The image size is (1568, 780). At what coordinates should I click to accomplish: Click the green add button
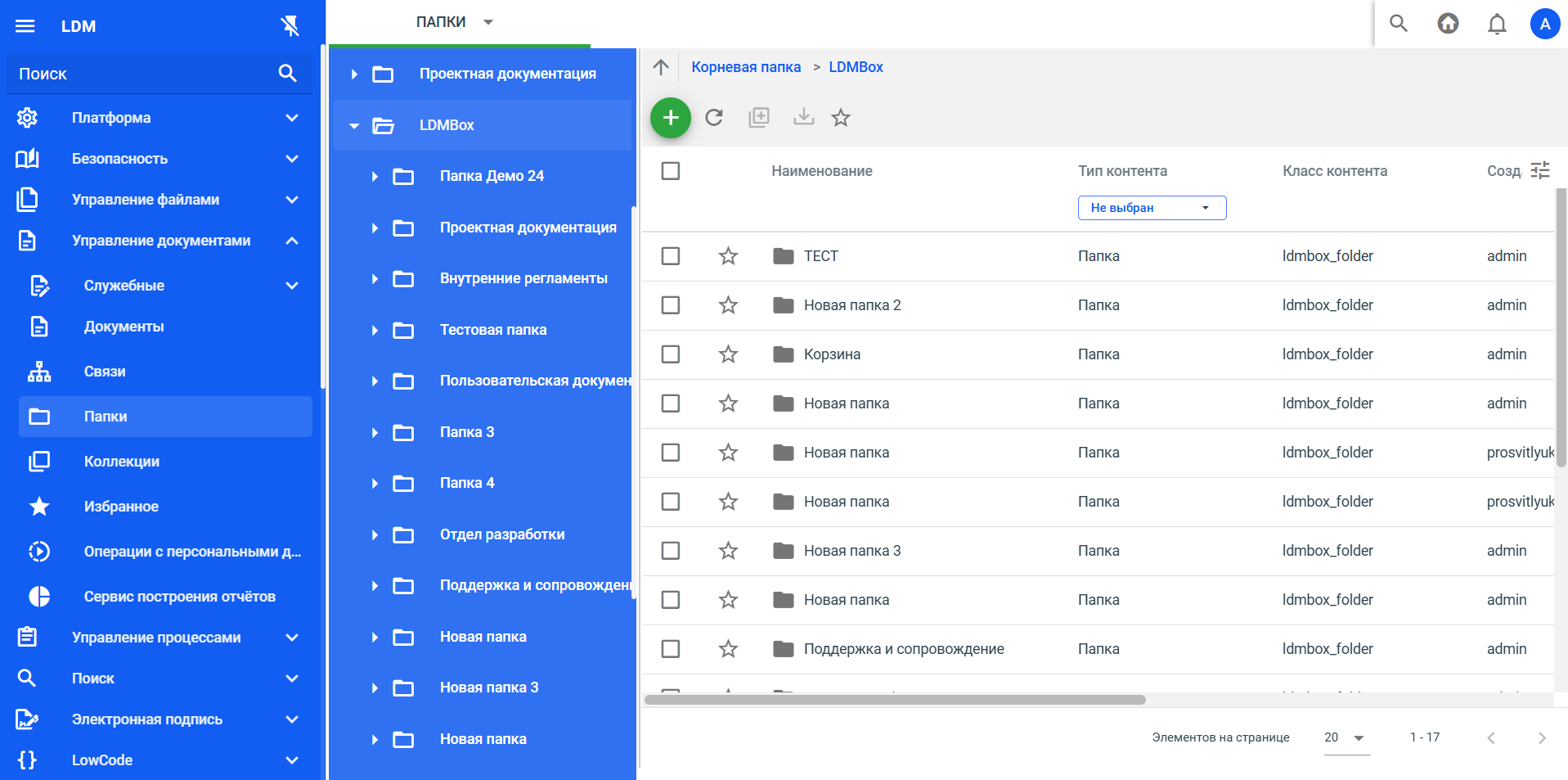(671, 118)
